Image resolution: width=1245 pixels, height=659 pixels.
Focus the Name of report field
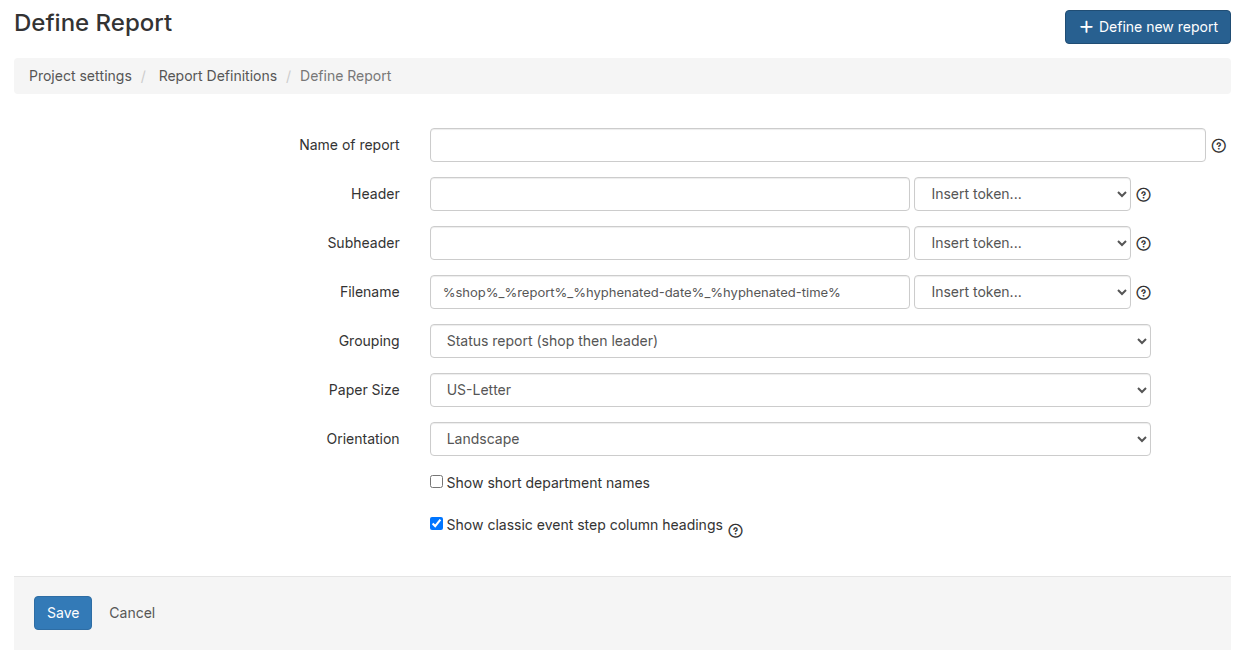[818, 145]
